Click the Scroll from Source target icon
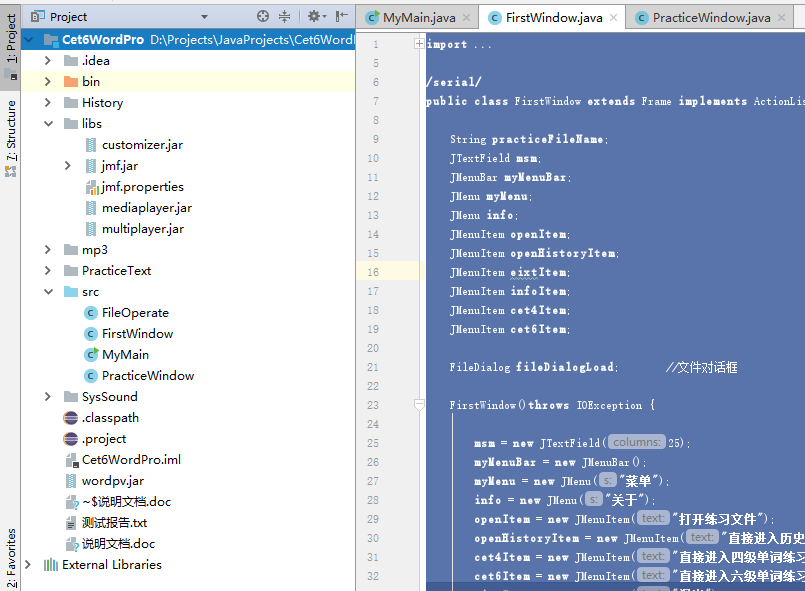Image resolution: width=805 pixels, height=591 pixels. (x=263, y=16)
